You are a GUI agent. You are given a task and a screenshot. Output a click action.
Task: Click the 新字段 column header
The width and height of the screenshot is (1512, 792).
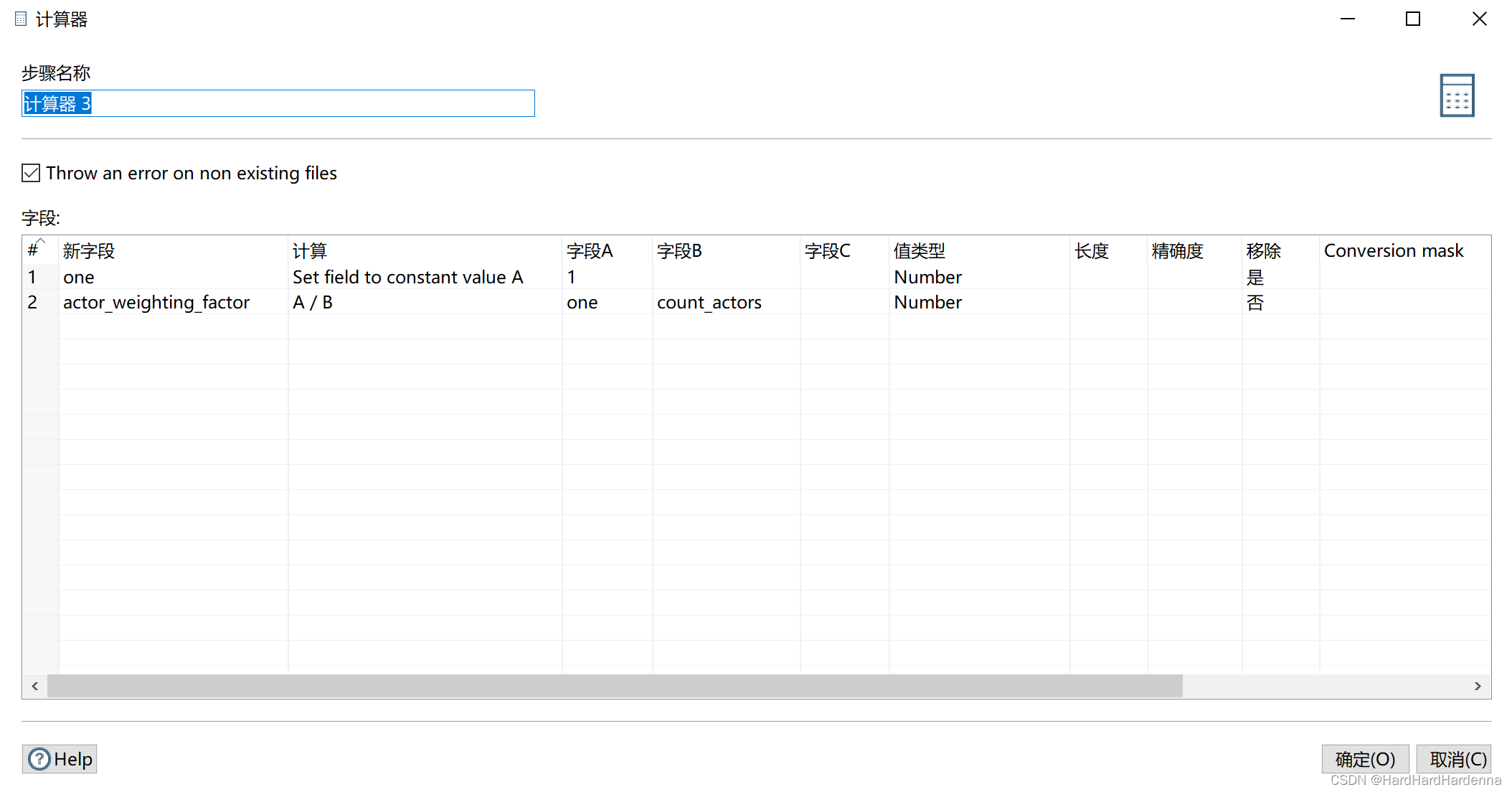[x=173, y=250]
